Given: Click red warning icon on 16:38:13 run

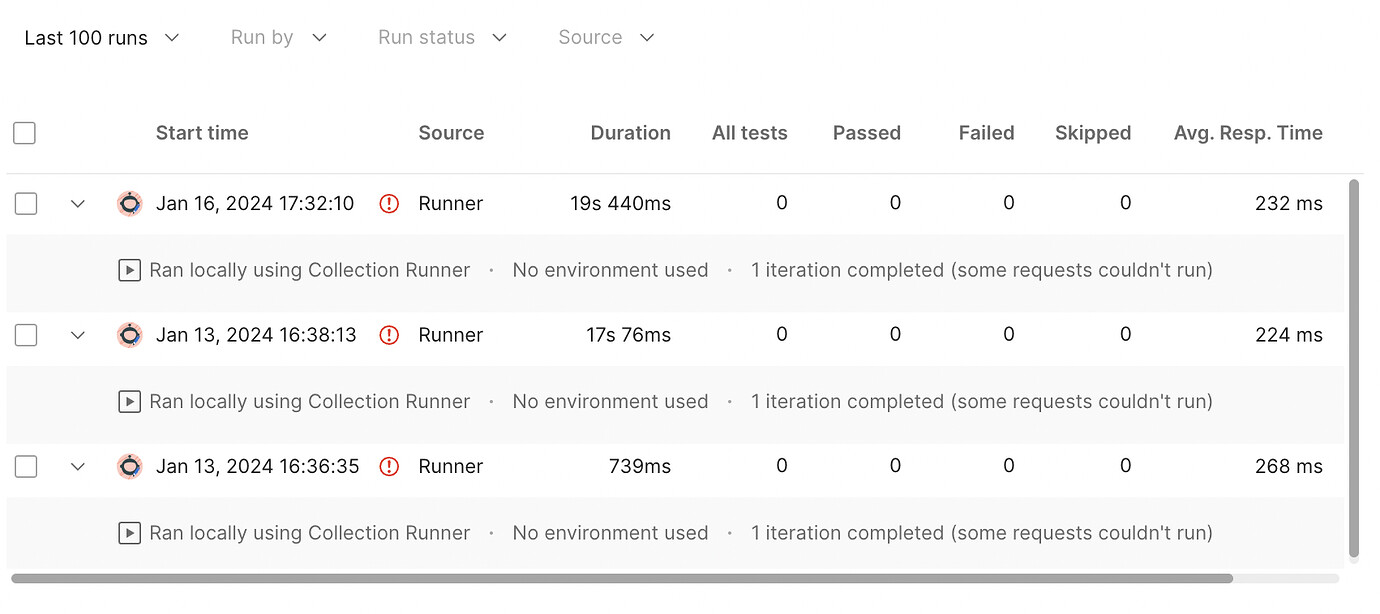Looking at the screenshot, I should [x=389, y=336].
